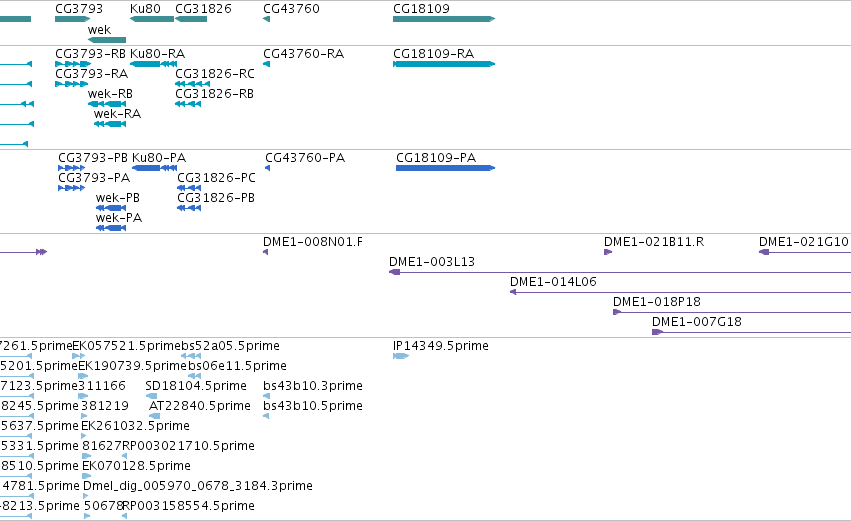Click the Ku80 gene feature

[x=152, y=19]
